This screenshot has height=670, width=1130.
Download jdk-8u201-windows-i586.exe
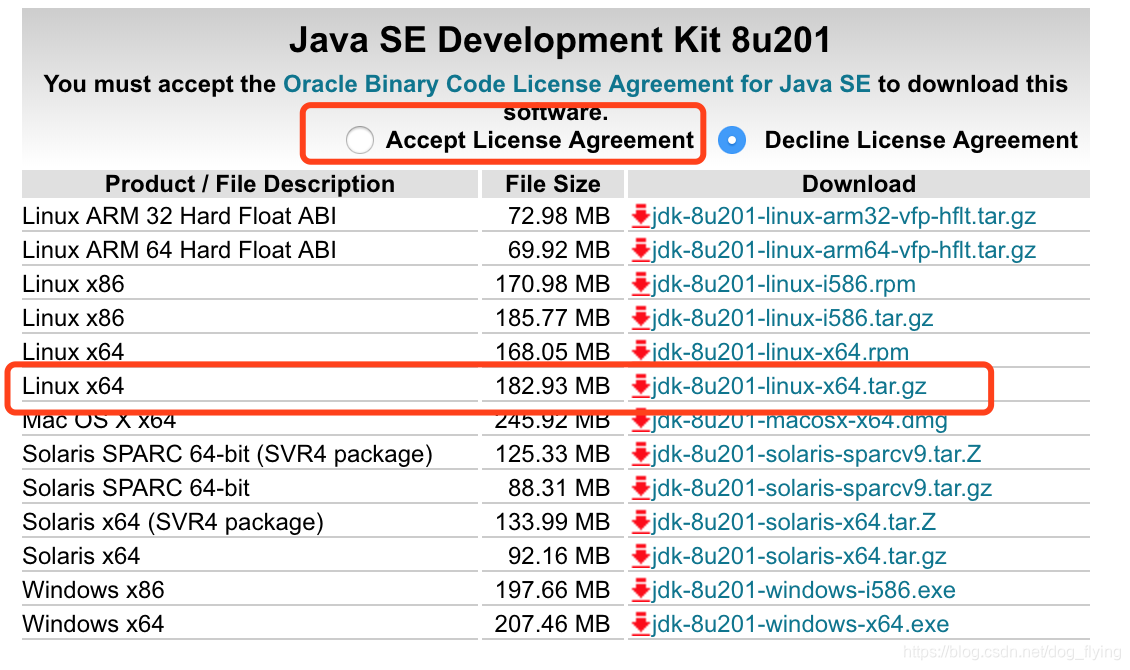[804, 590]
